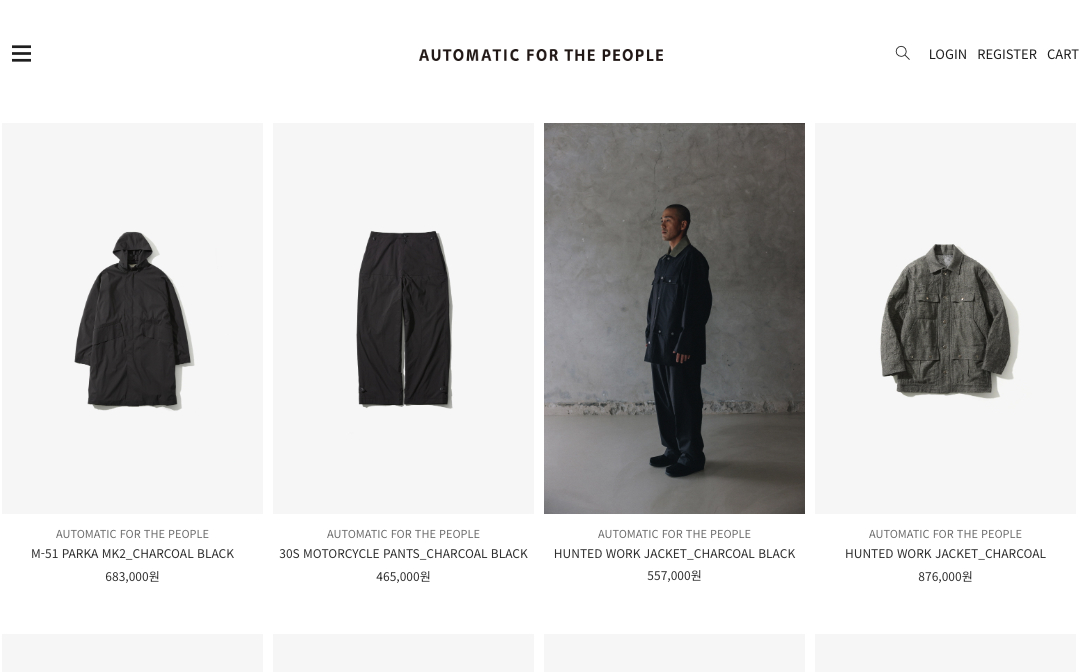Click the 557,000원 price
Screen dimensions: 1080x672
tap(674, 575)
